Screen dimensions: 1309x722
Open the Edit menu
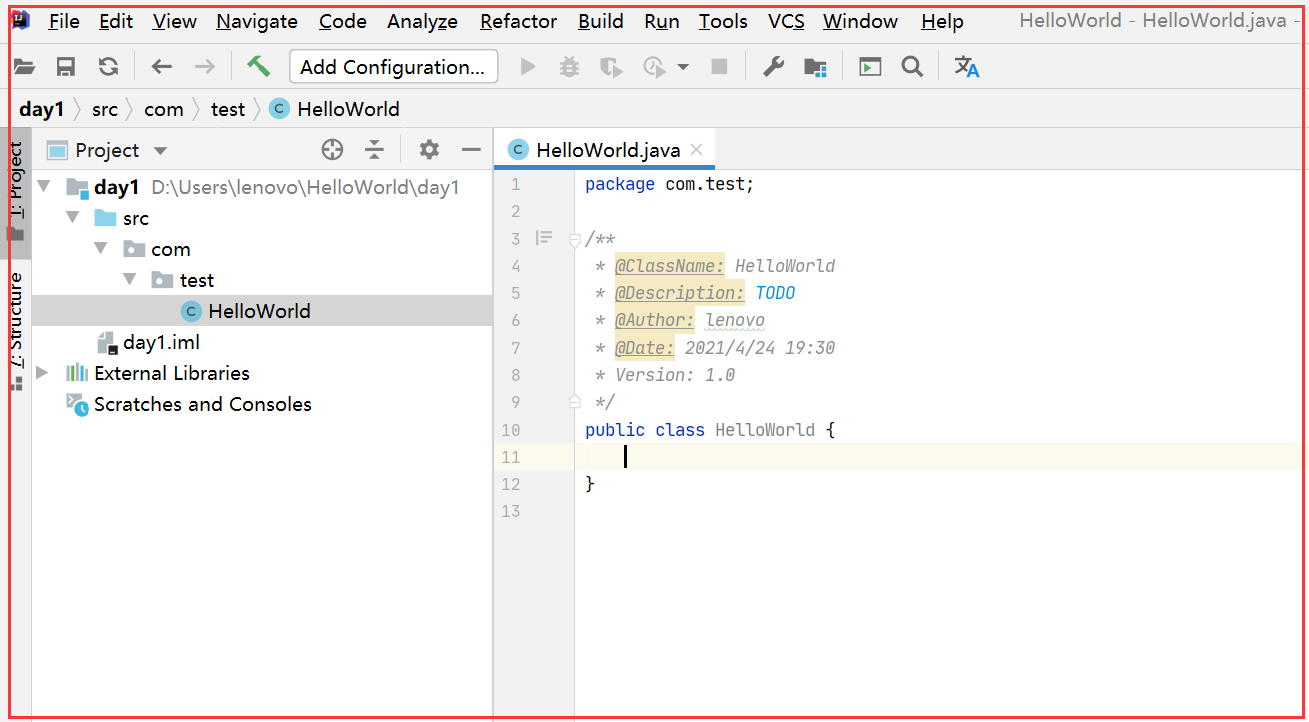(116, 21)
